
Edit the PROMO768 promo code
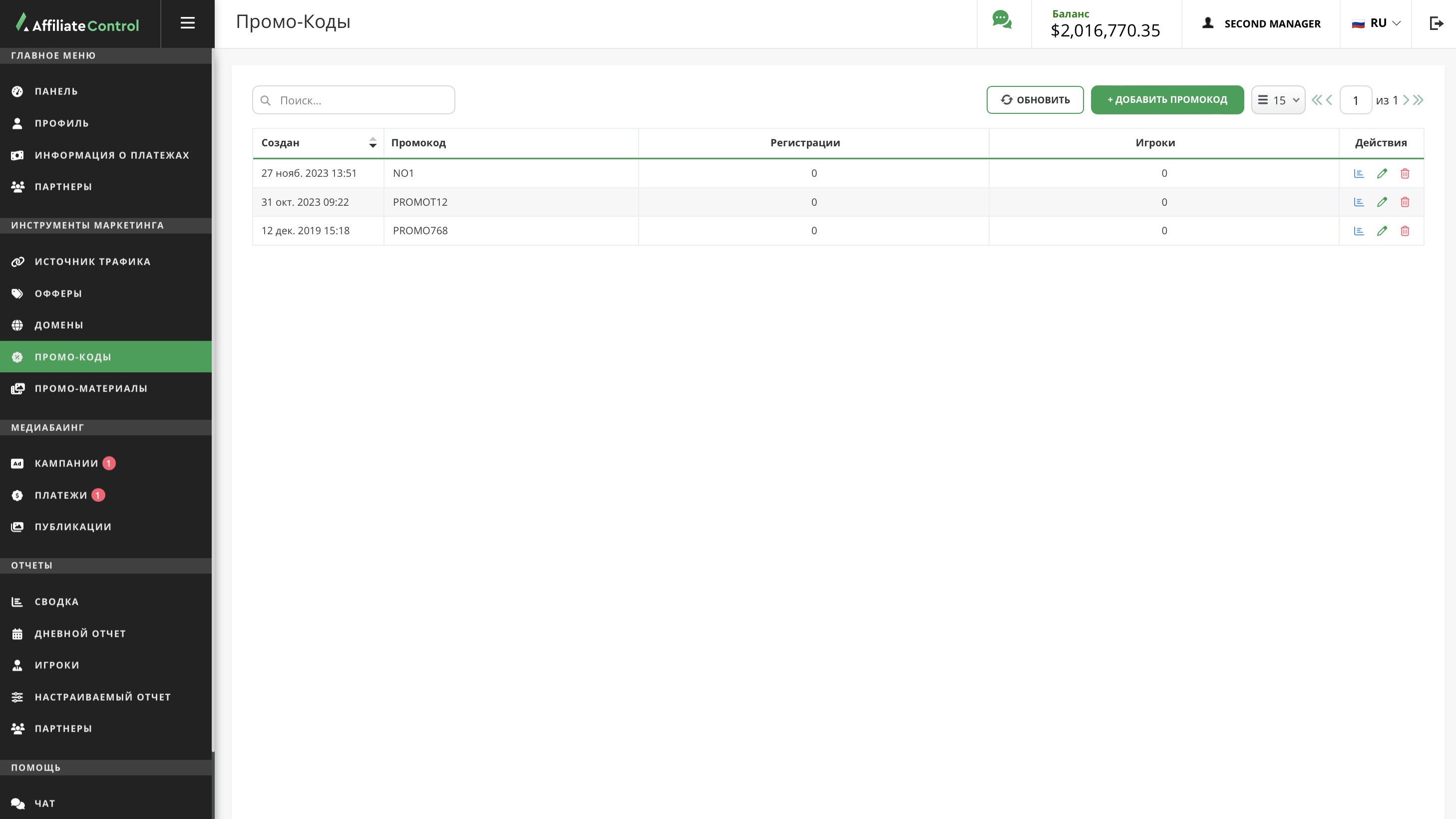1382,231
